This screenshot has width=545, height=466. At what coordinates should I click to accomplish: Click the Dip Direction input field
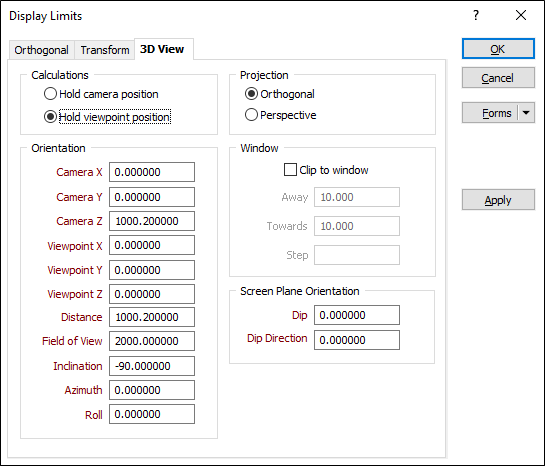coord(357,340)
